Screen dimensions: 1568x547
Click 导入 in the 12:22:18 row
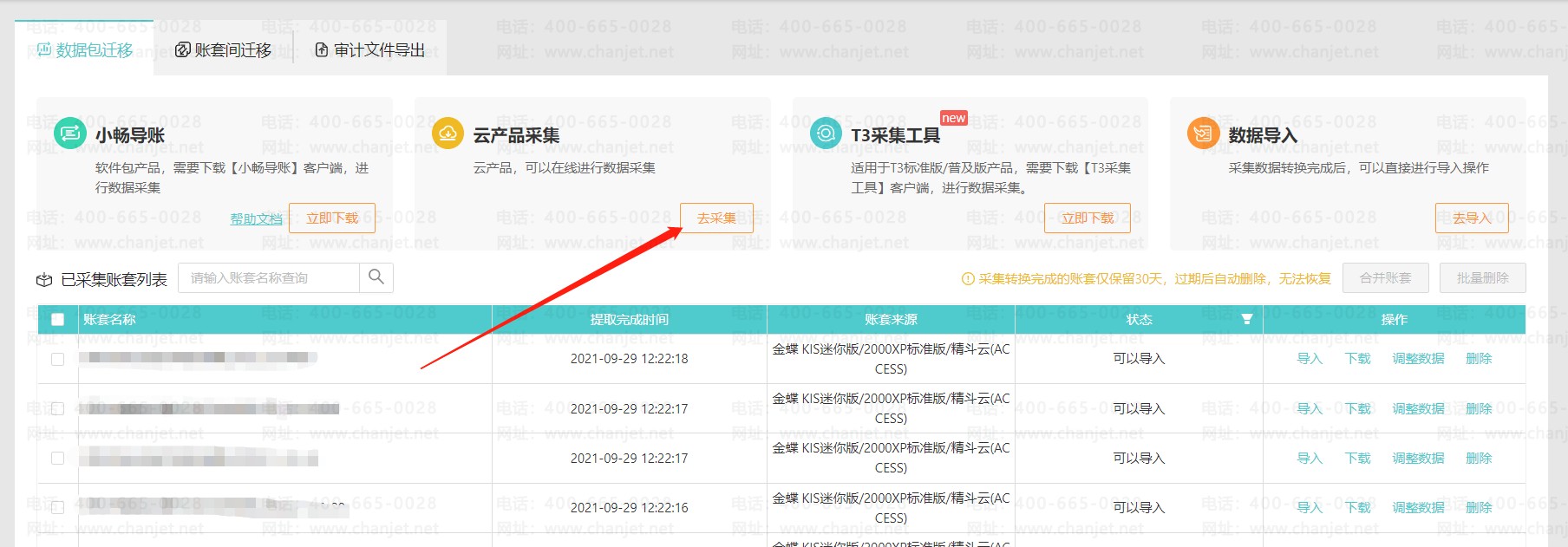click(1310, 359)
